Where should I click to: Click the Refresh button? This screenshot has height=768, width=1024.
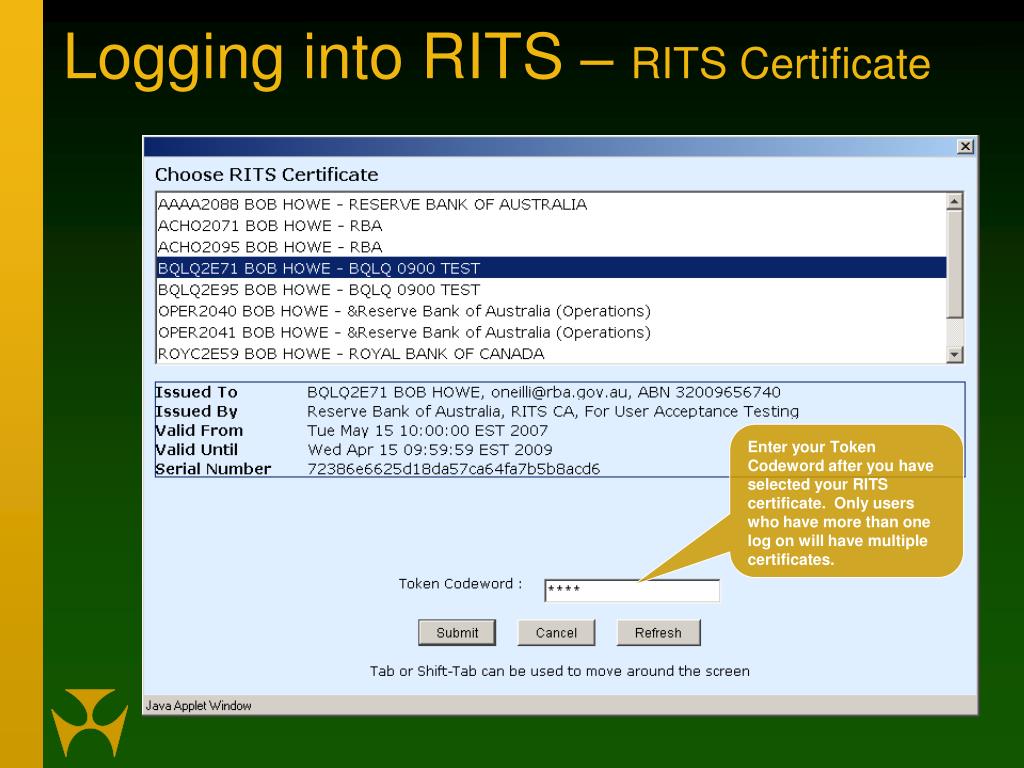click(x=658, y=633)
